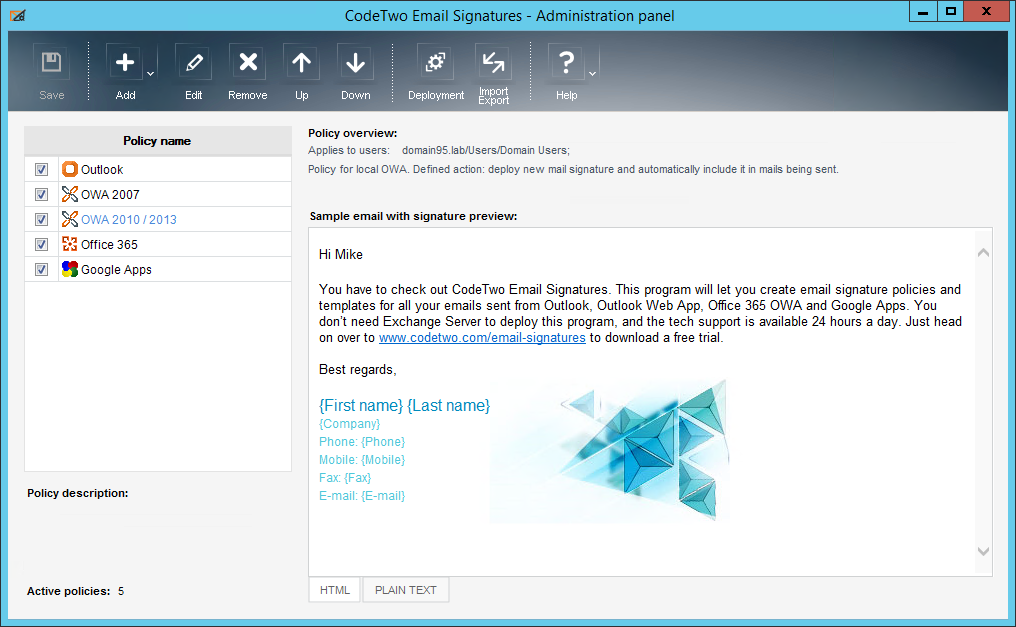Click the Hi Mike greeting text
1016x627 pixels.
click(341, 255)
